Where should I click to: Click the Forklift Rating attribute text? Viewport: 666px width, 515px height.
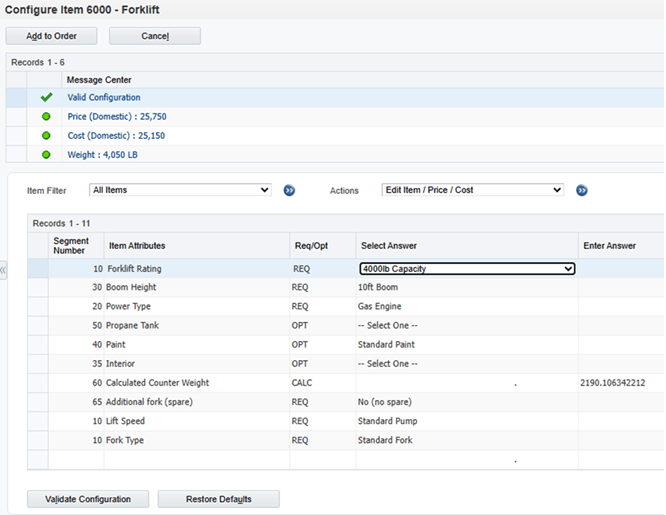(134, 269)
